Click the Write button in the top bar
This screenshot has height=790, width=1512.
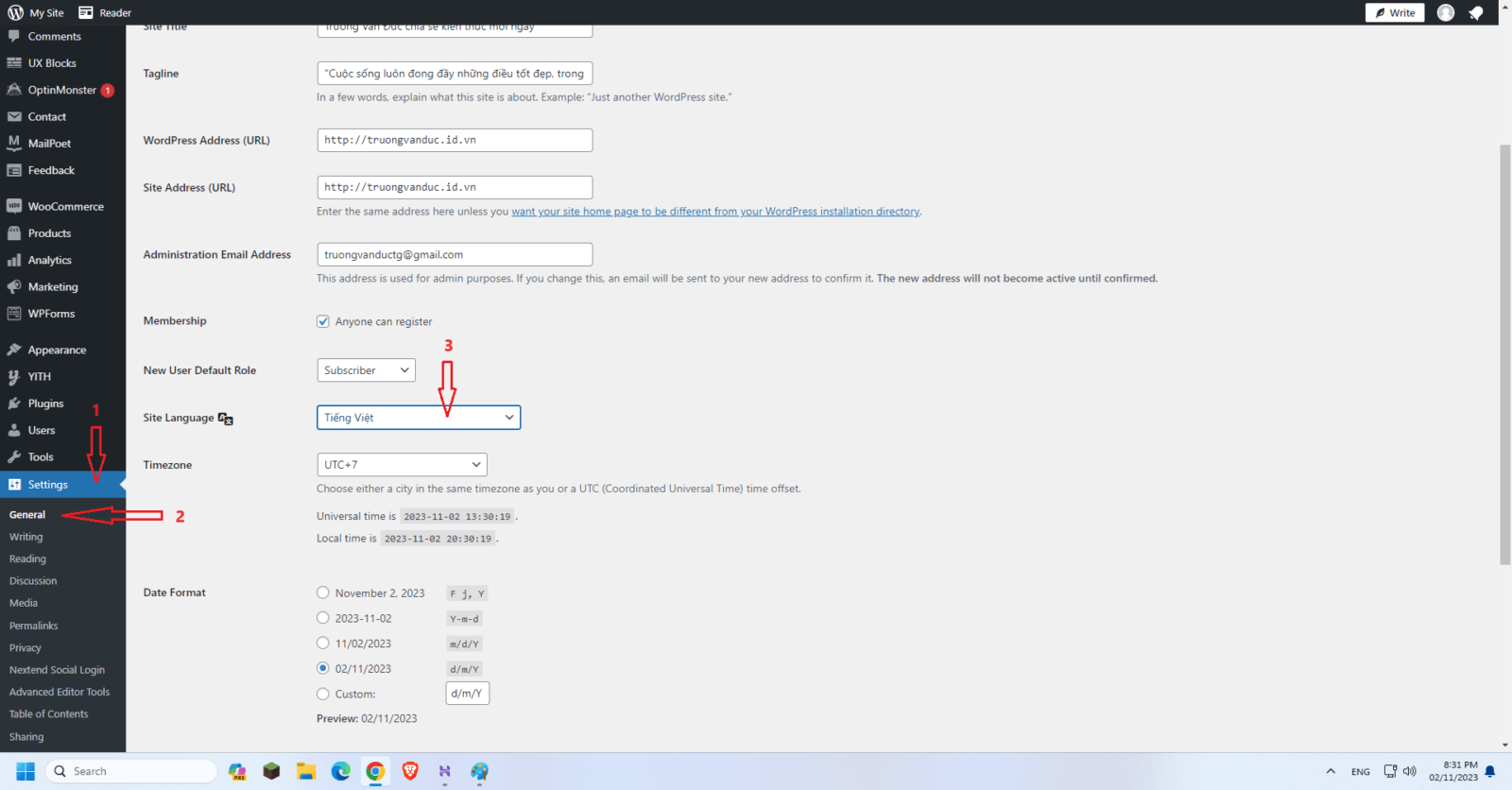[x=1395, y=12]
